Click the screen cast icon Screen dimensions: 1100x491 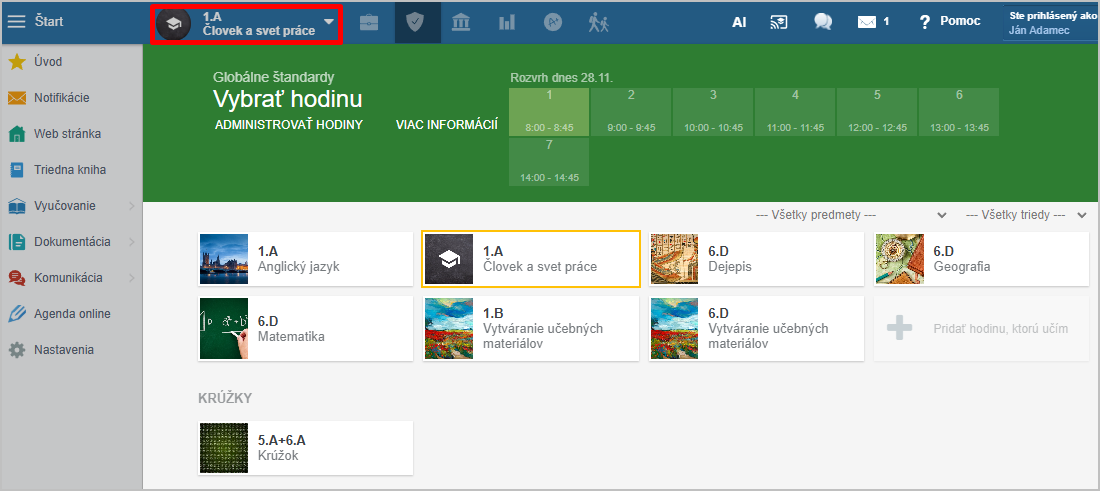pyautogui.click(x=779, y=22)
